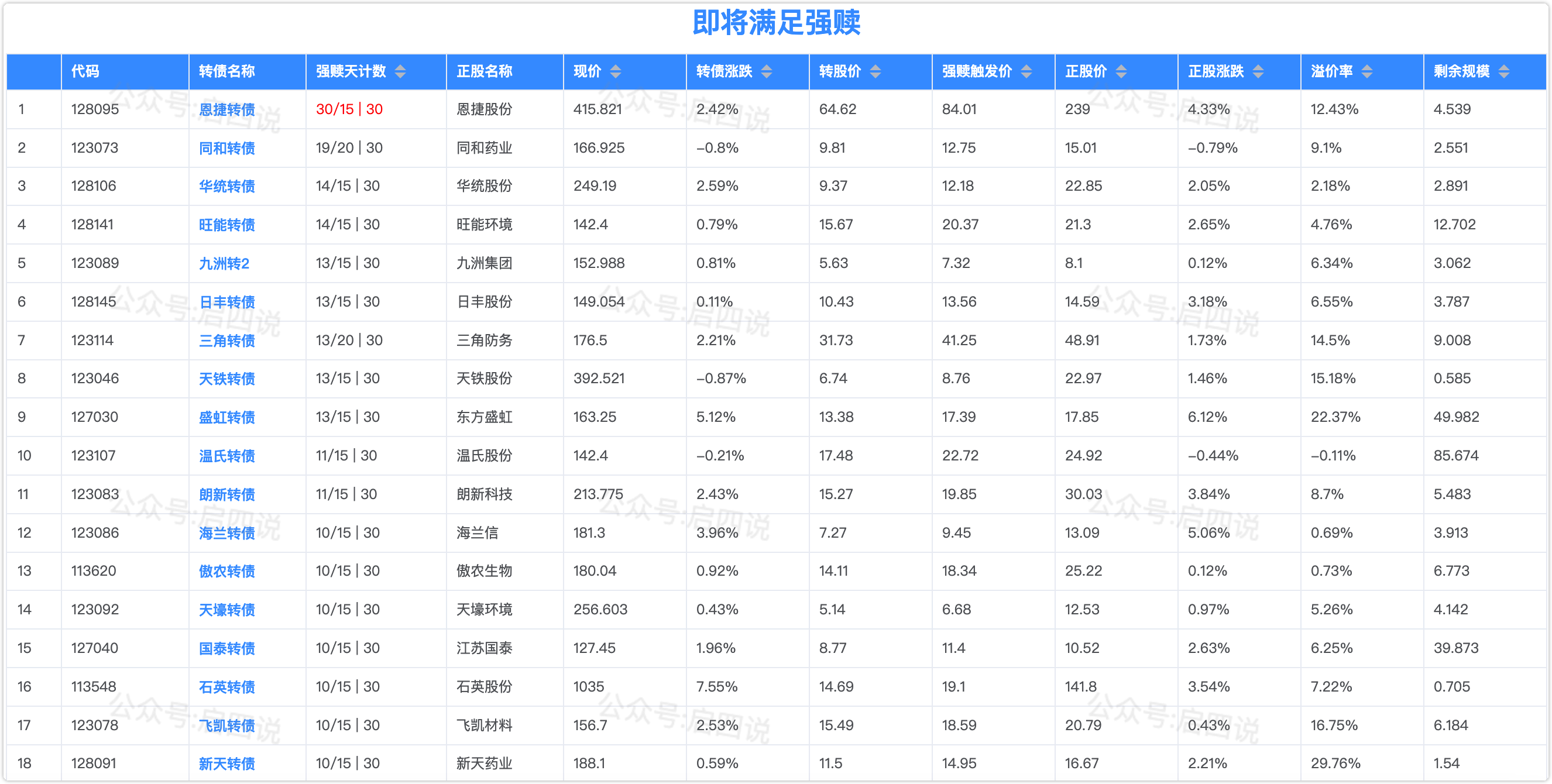This screenshot has height=784, width=1552.
Task: Open the 盛虹转债 link
Action: [x=226, y=417]
